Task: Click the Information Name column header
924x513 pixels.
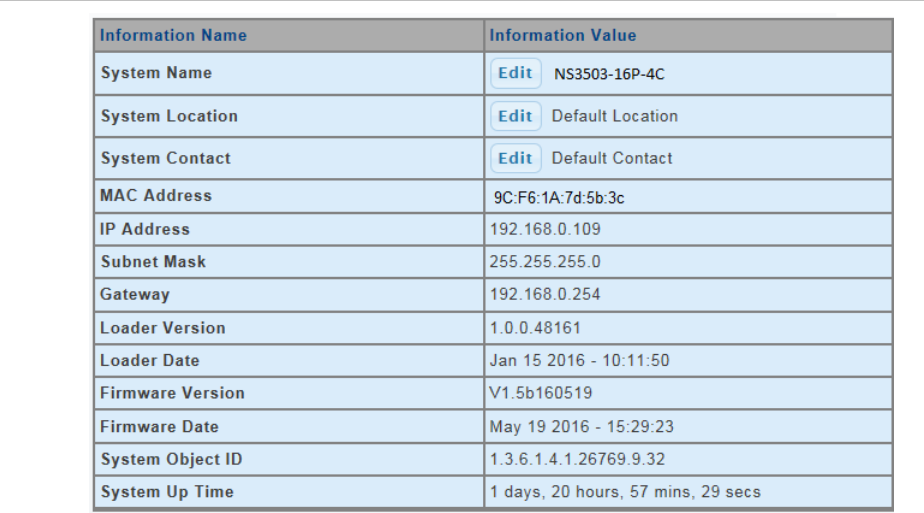Action: [173, 36]
